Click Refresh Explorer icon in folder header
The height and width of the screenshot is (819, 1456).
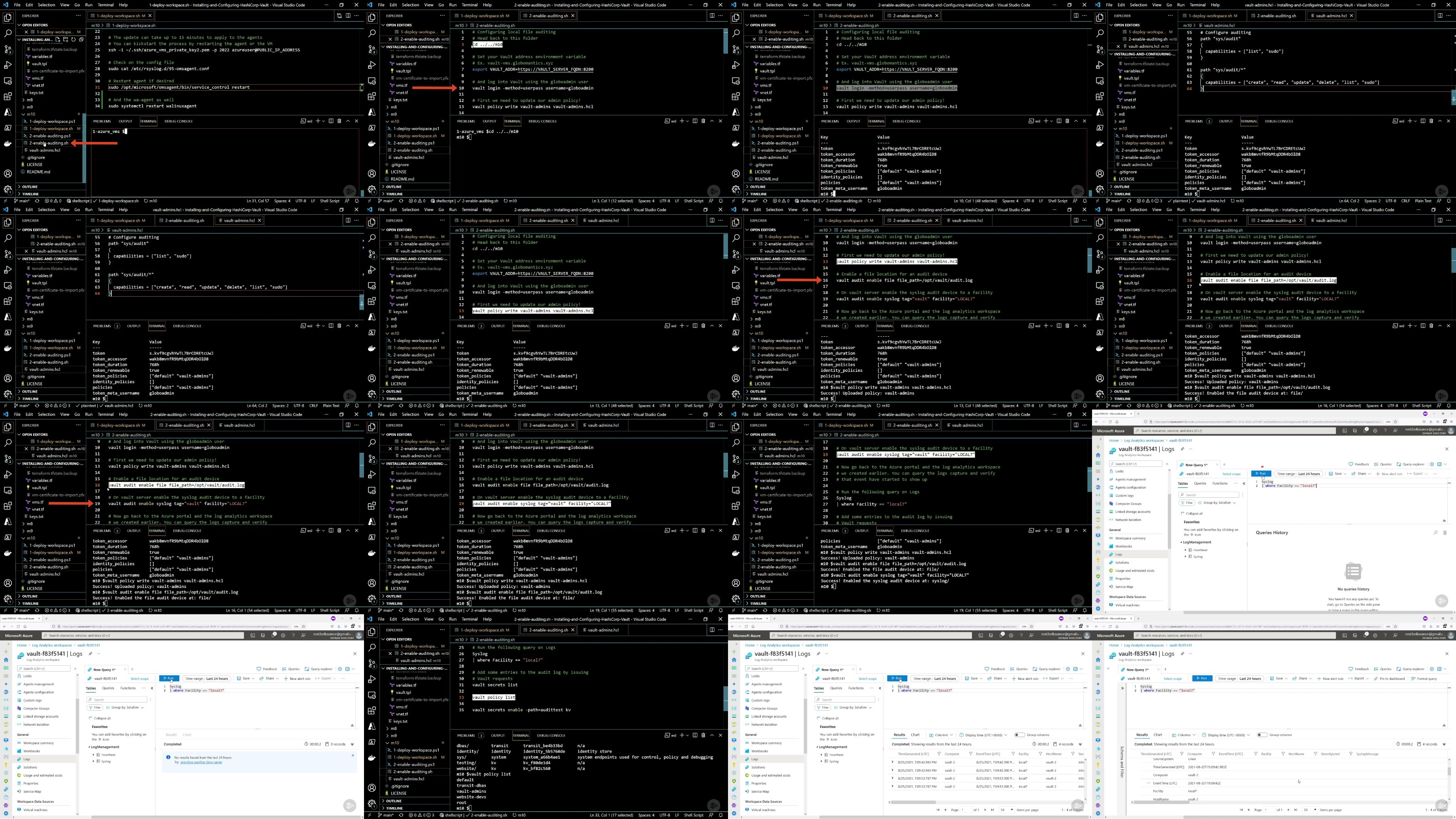pyautogui.click(x=73, y=40)
